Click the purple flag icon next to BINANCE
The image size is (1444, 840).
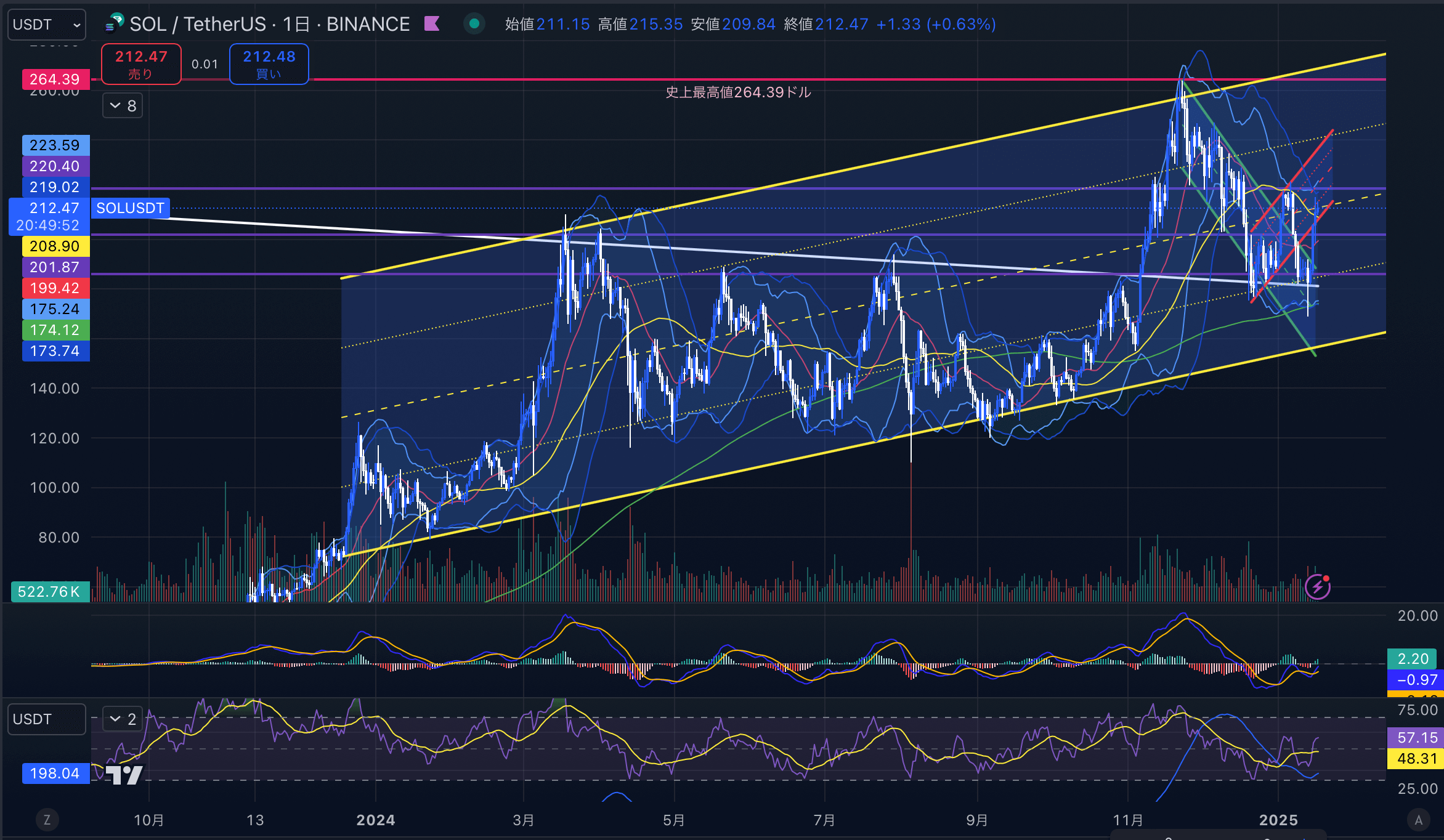pyautogui.click(x=432, y=24)
